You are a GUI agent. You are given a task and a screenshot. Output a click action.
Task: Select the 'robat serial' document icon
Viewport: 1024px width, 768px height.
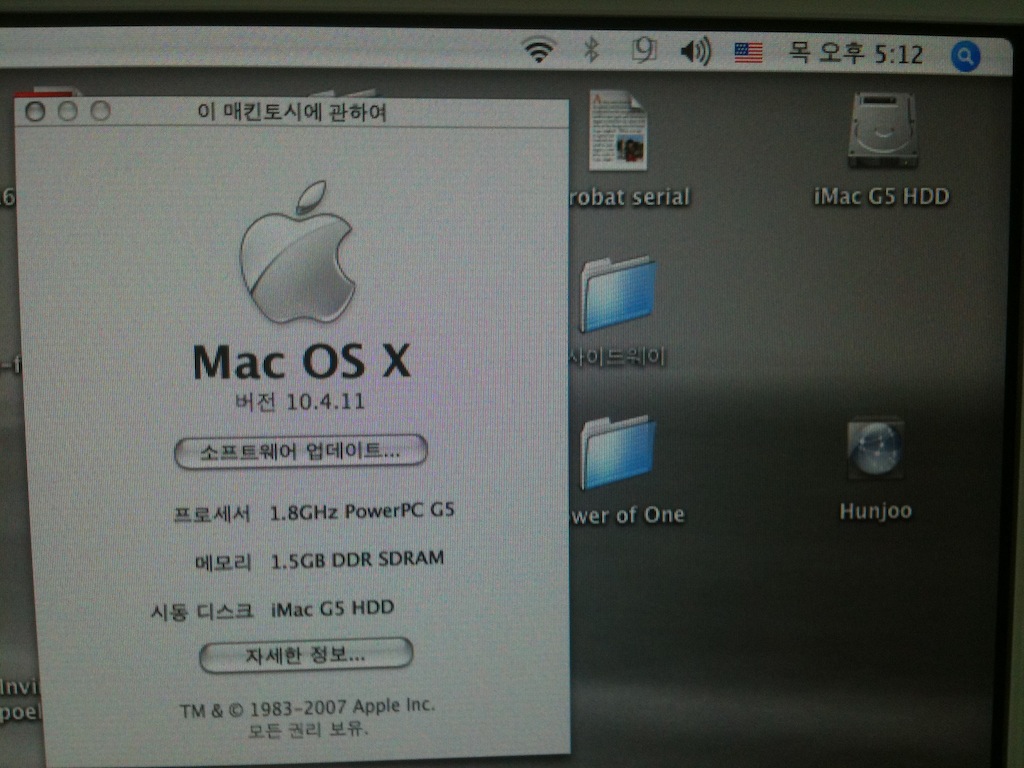click(x=617, y=131)
